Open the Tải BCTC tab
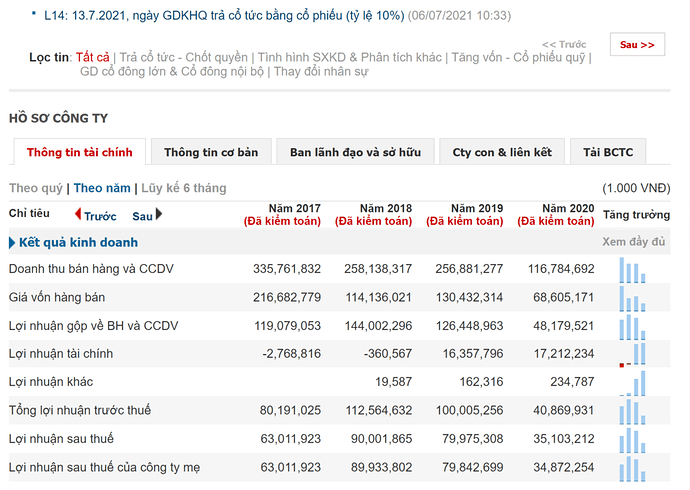This screenshot has width=690, height=490. pos(608,153)
